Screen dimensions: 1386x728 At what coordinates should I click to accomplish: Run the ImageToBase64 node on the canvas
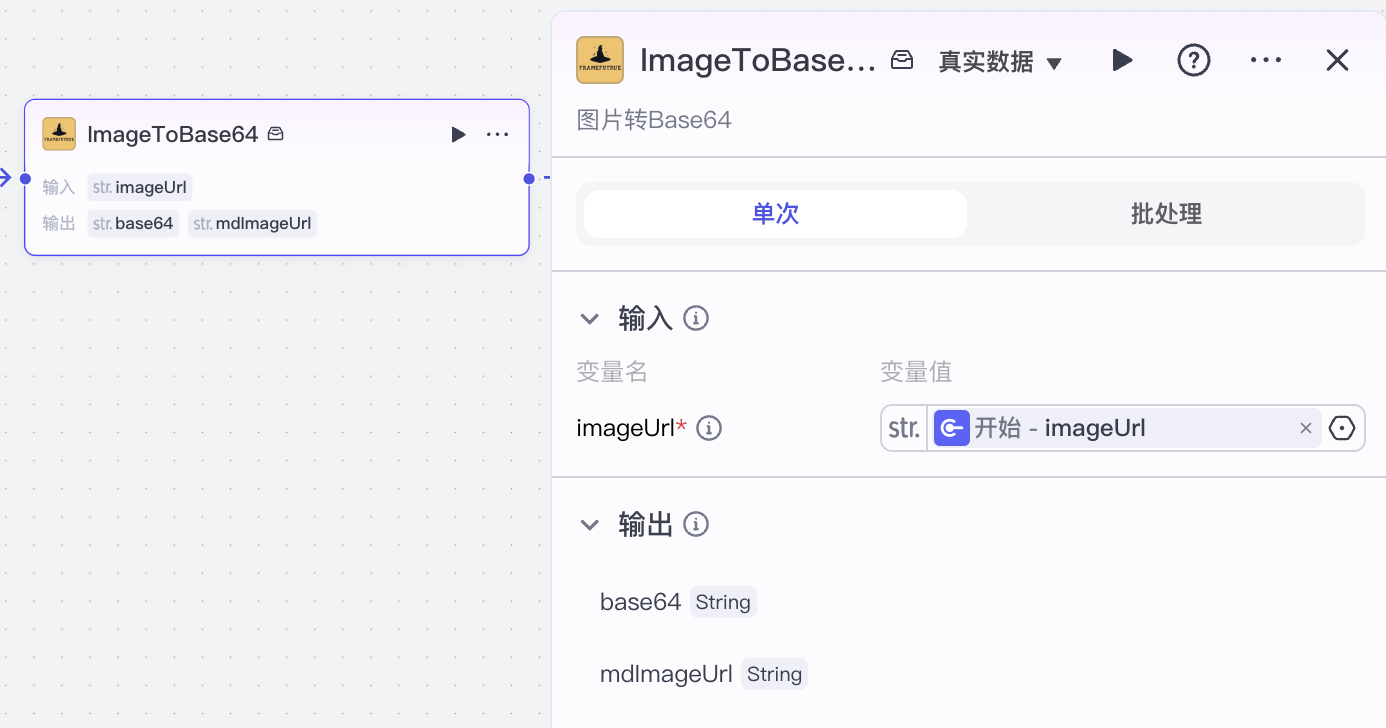458,134
